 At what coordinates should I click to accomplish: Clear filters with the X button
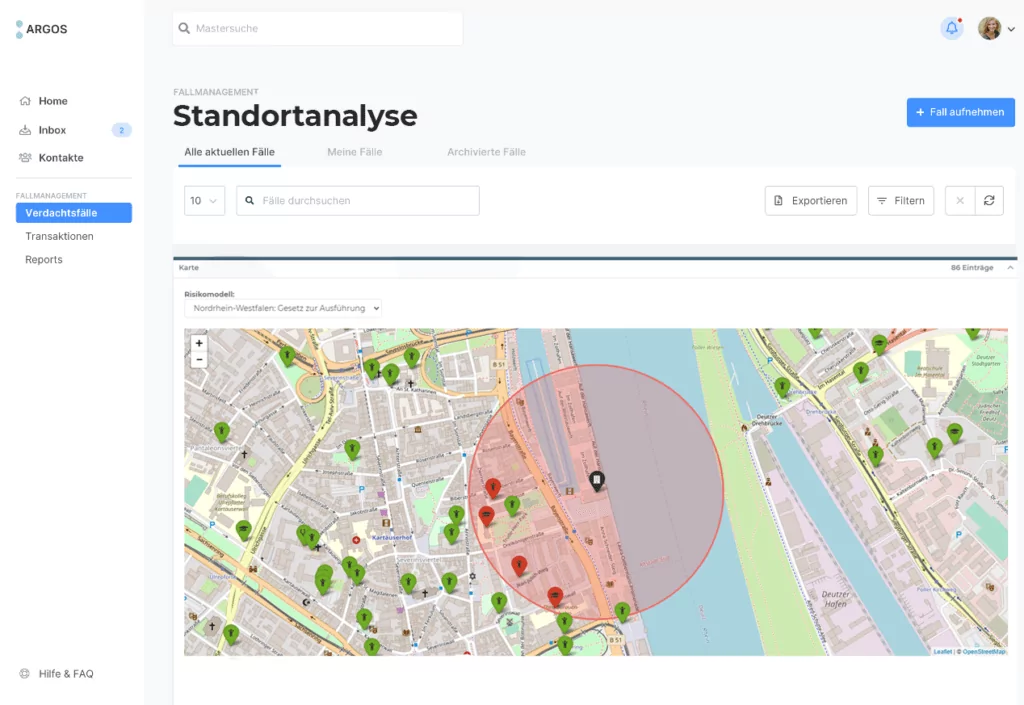[x=960, y=201]
